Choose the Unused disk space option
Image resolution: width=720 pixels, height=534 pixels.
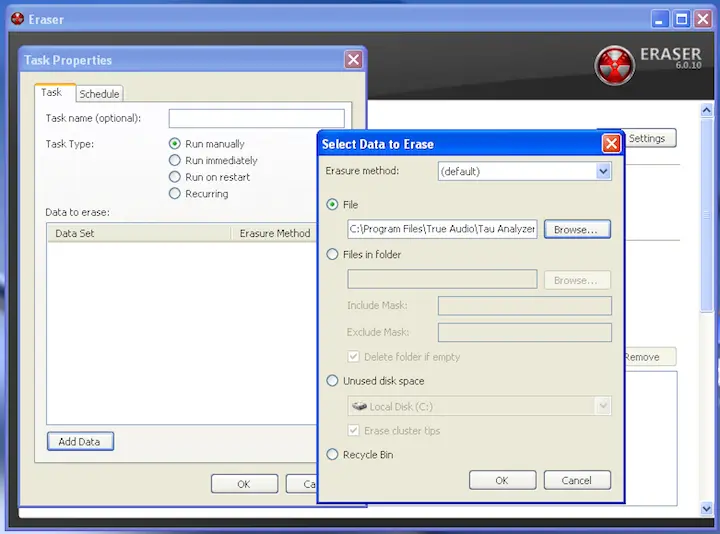(x=333, y=381)
